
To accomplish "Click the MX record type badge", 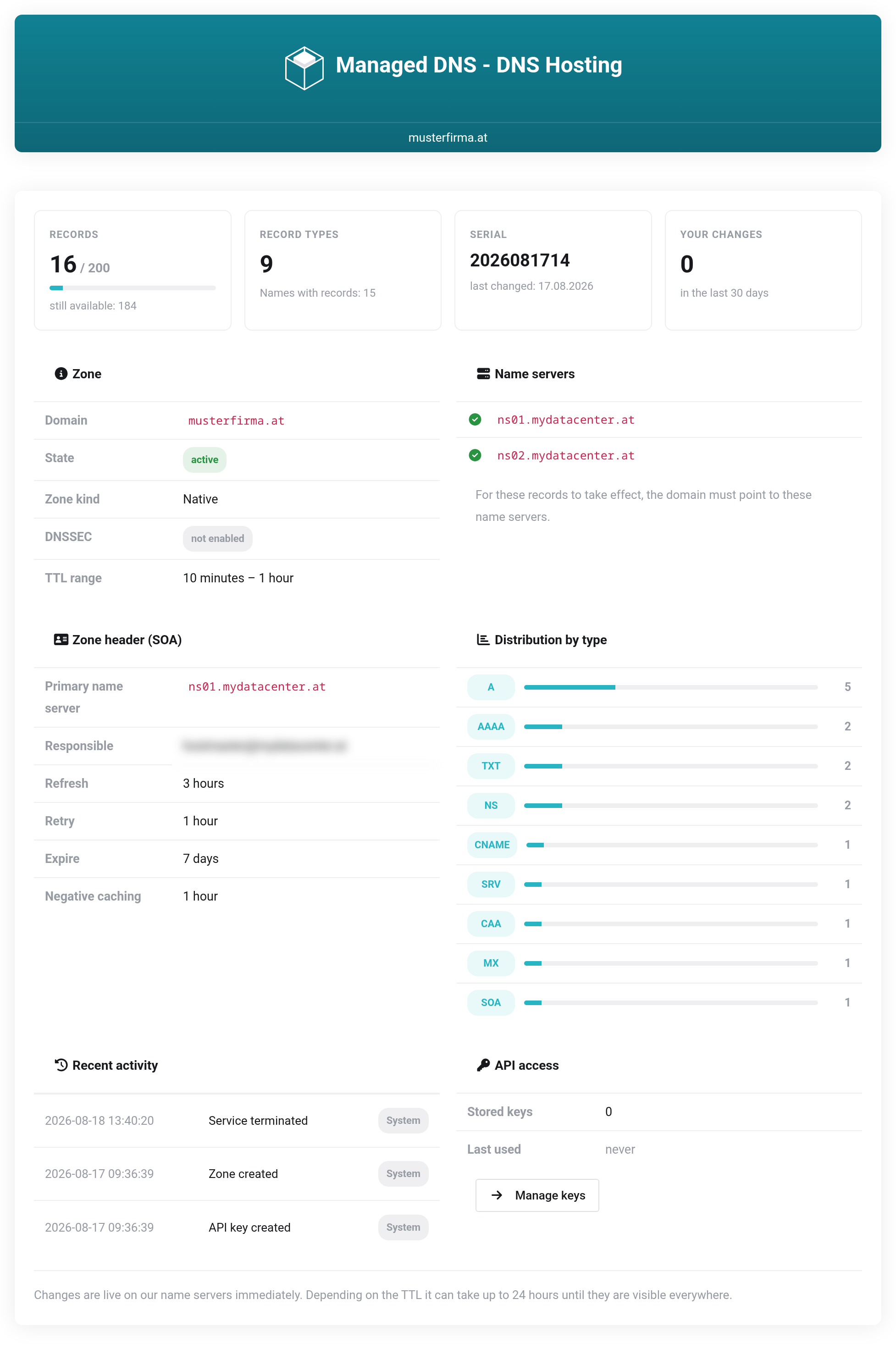I will 491,963.
